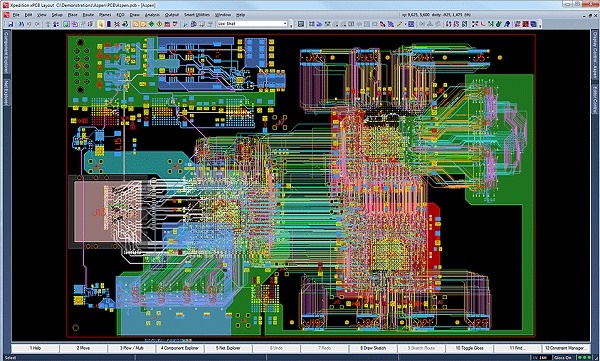Image resolution: width=600 pixels, height=361 pixels.
Task: Expand the Display Control side panel
Action: tap(595, 55)
